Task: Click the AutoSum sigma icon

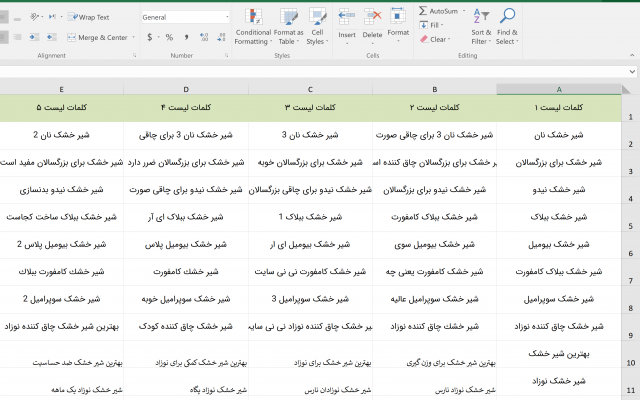Action: [423, 11]
